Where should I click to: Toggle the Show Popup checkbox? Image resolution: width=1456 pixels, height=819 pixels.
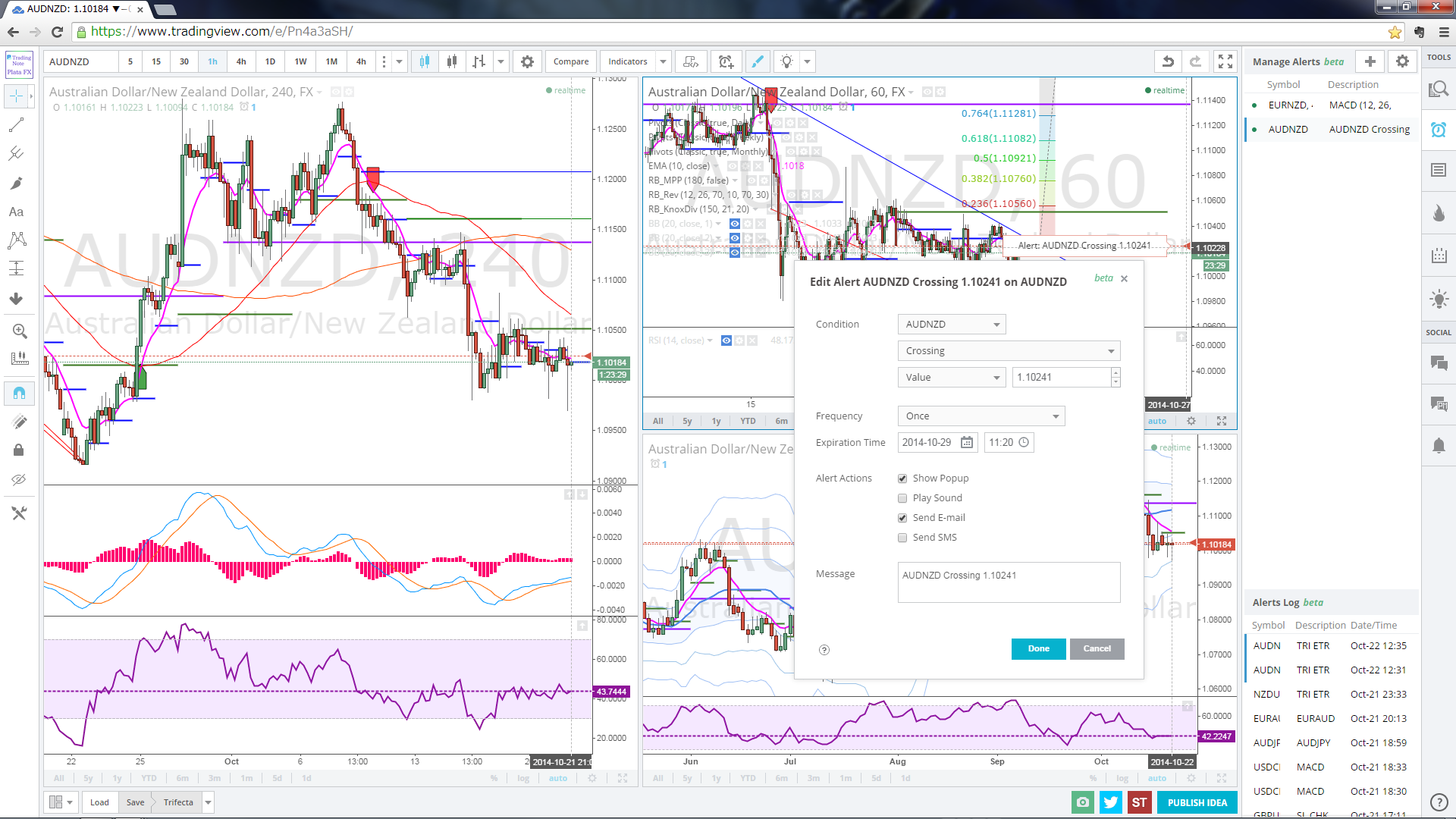coord(902,479)
